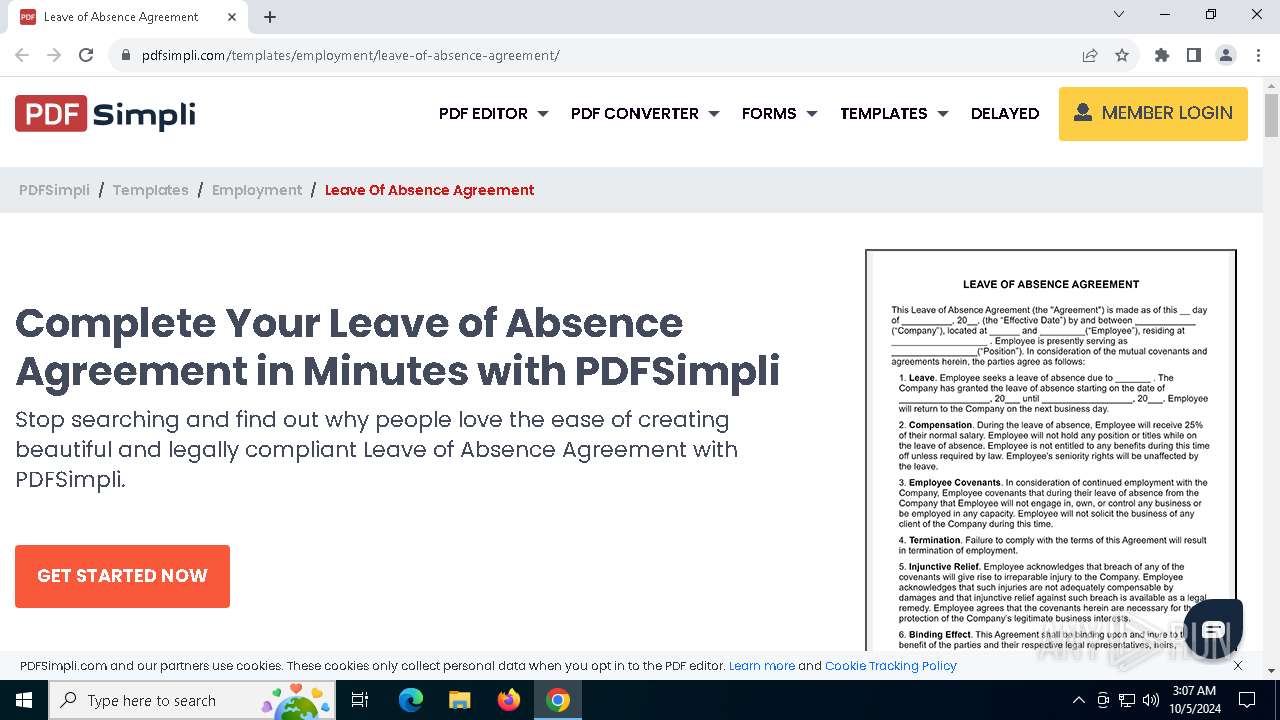This screenshot has width=1280, height=720.
Task: Open the Extensions puzzle icon
Action: (x=1162, y=55)
